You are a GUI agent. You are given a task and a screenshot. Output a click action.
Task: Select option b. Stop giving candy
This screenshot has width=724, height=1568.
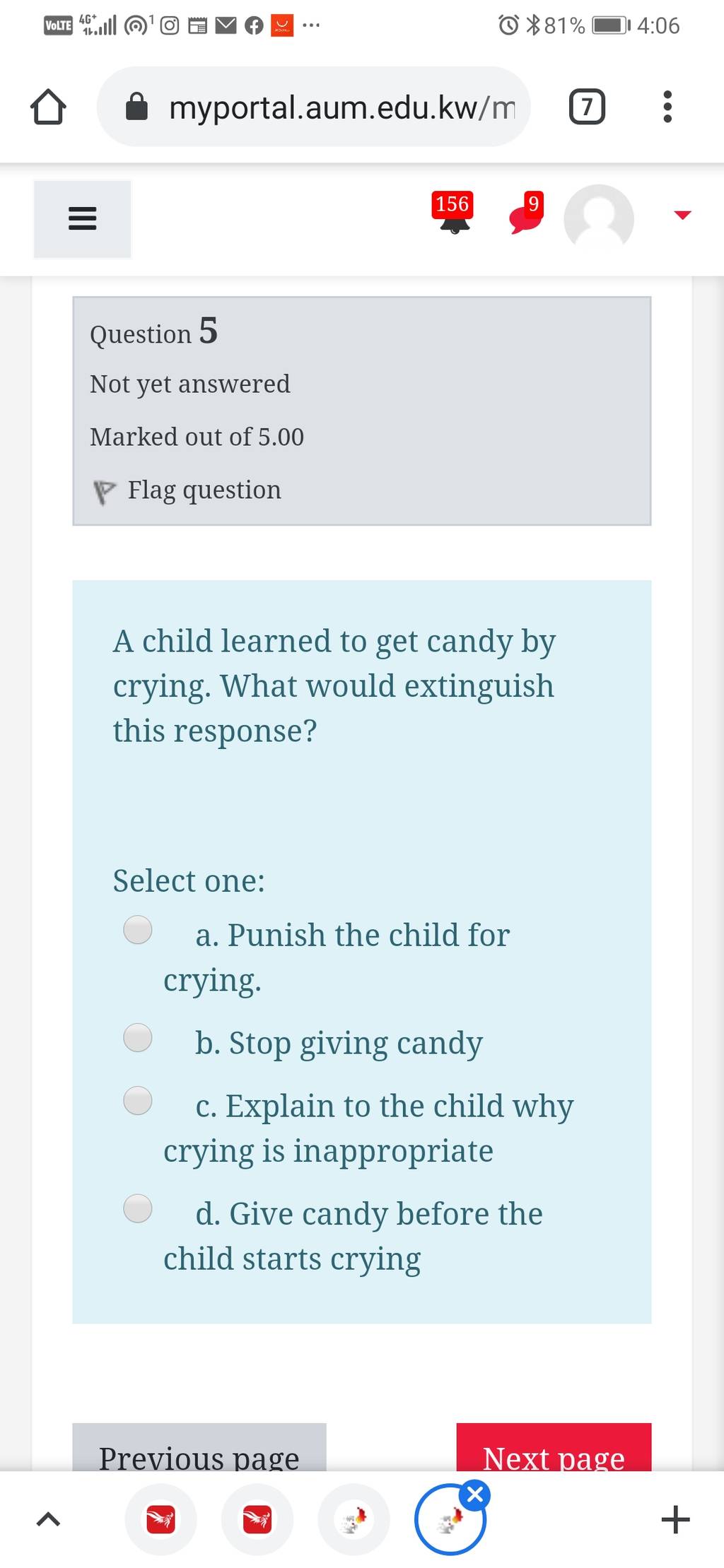pos(138,1037)
